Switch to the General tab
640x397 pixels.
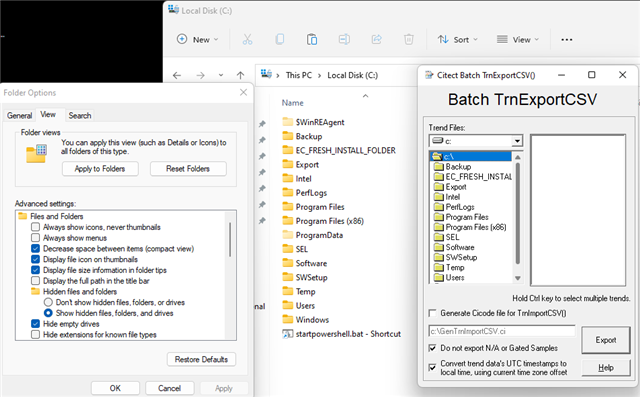(x=20, y=115)
